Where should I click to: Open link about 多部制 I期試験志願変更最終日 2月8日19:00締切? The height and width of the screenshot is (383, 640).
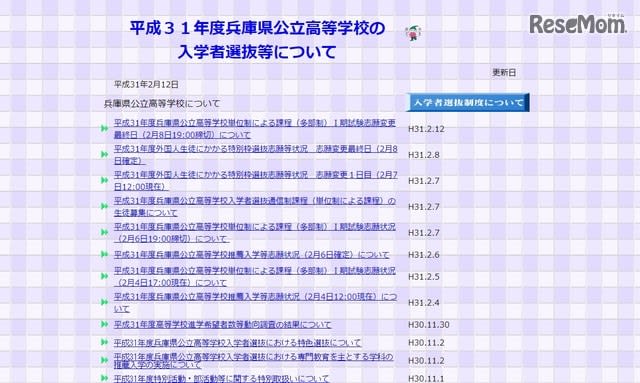pos(255,129)
